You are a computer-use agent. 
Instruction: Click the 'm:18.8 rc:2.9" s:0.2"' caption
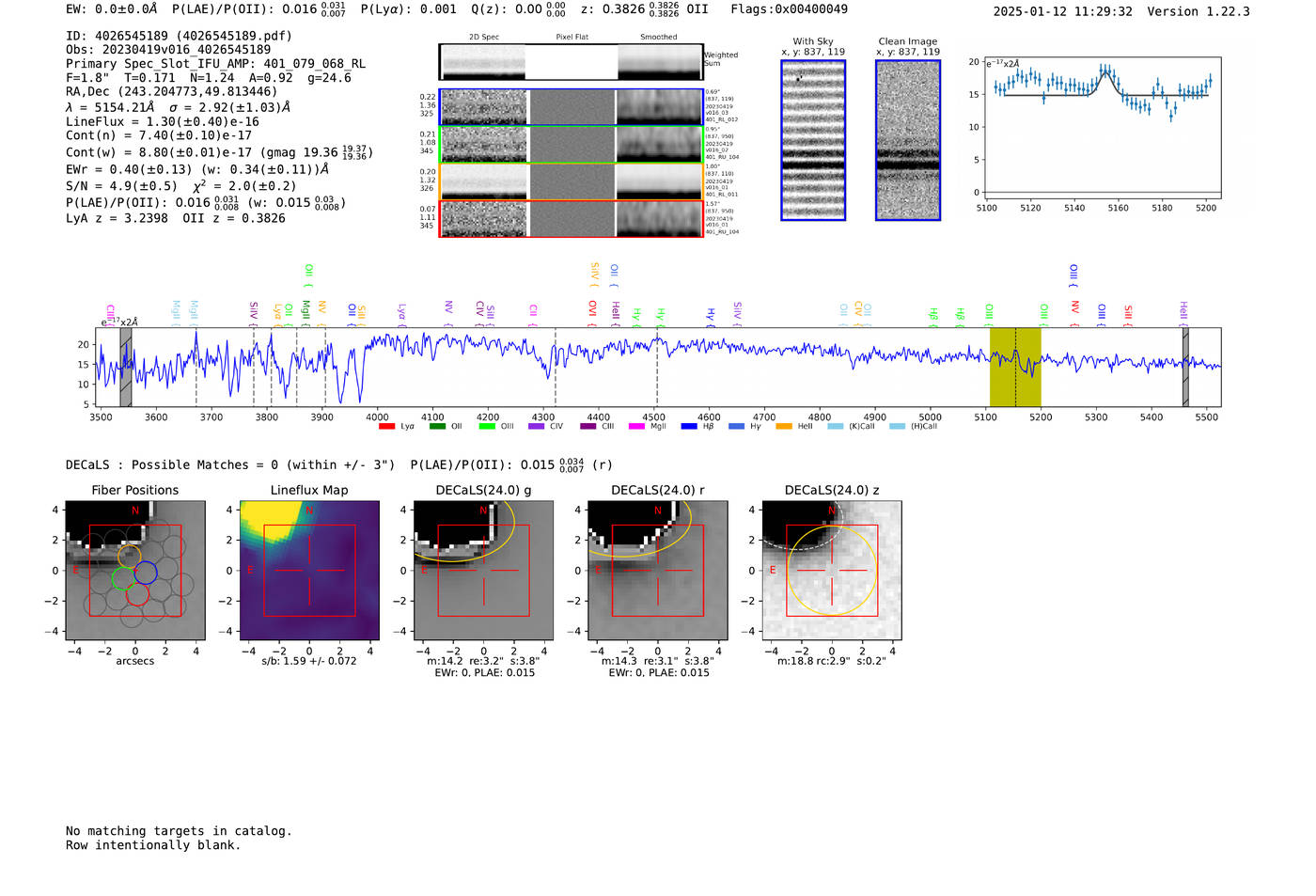click(x=832, y=661)
